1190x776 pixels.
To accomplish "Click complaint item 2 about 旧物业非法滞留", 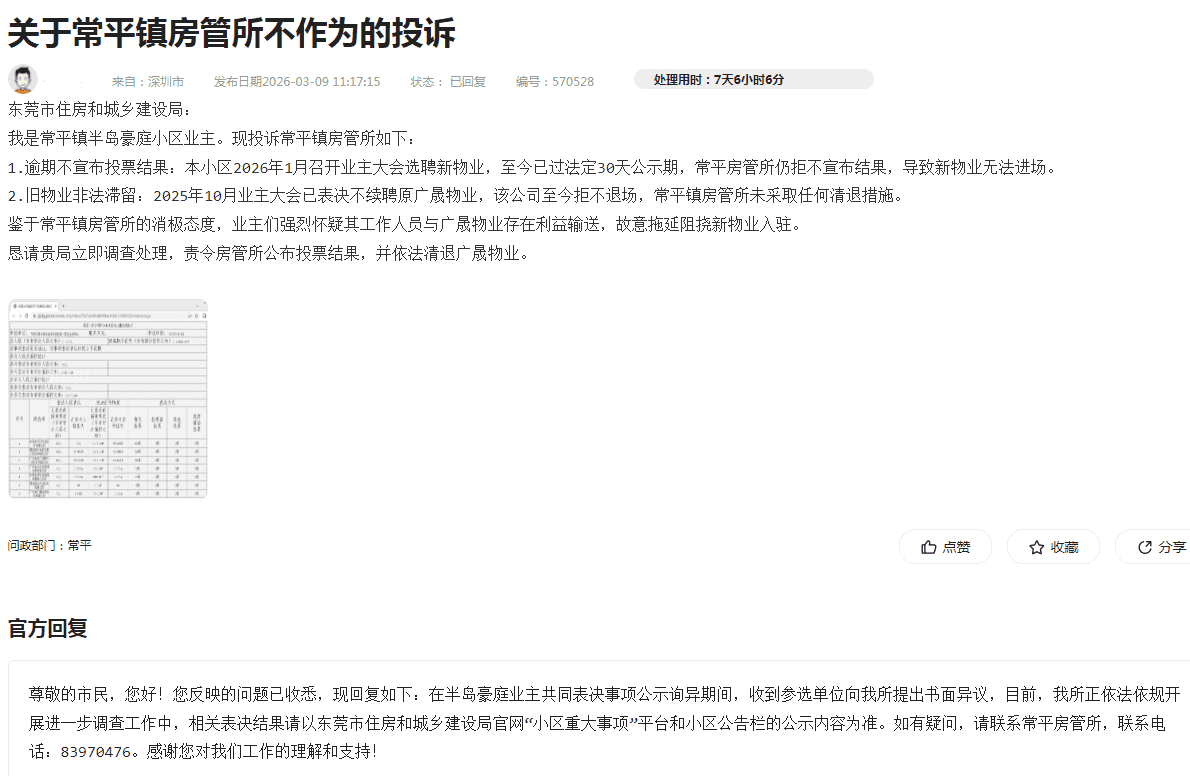I will [x=455, y=195].
